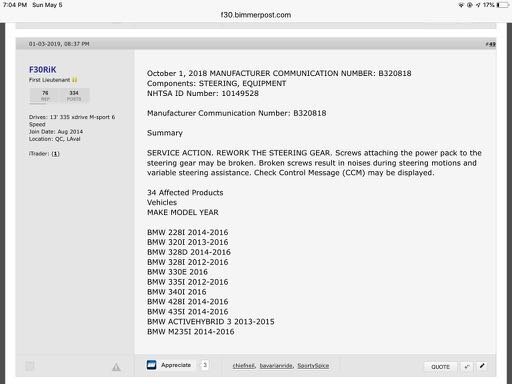The height and width of the screenshot is (384, 512).
Task: Open SportySpice user link
Action: pyautogui.click(x=313, y=366)
